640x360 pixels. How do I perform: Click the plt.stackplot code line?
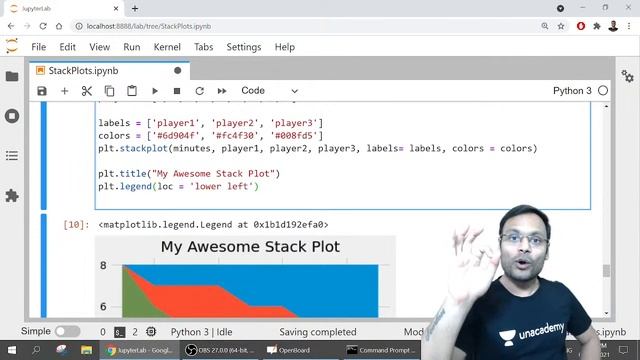coord(318,148)
